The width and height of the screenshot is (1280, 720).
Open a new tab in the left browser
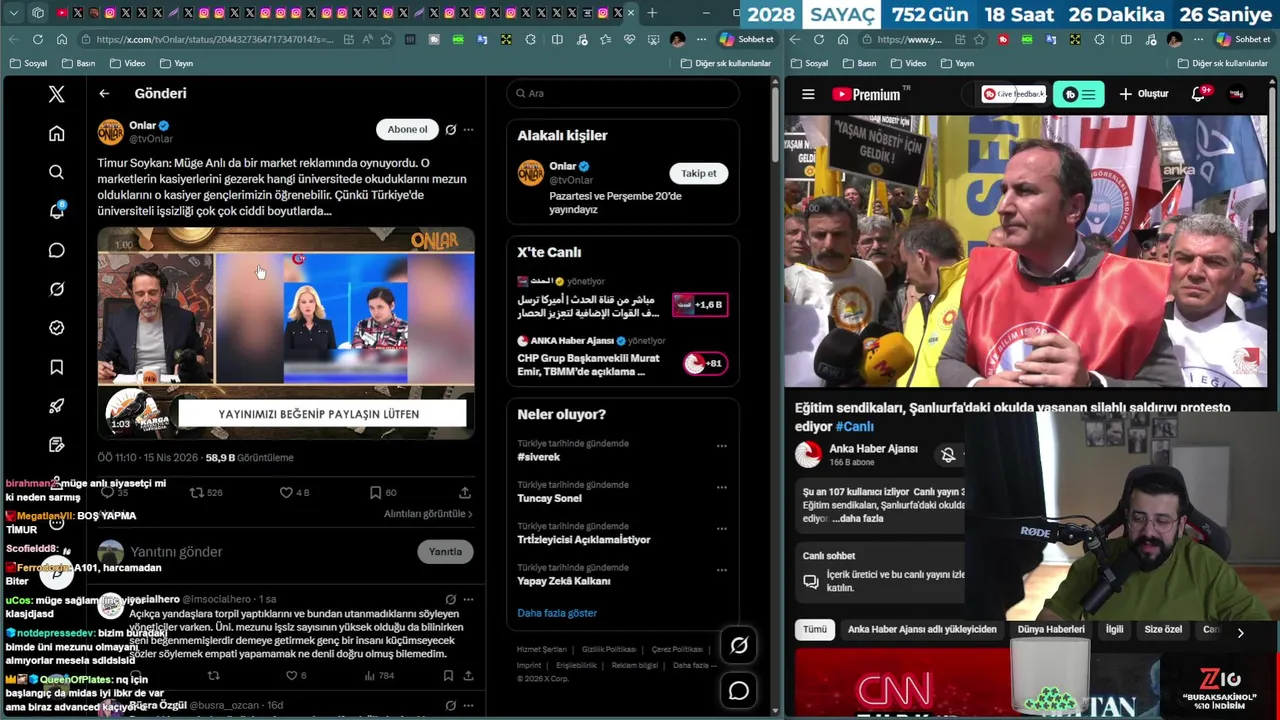click(652, 13)
